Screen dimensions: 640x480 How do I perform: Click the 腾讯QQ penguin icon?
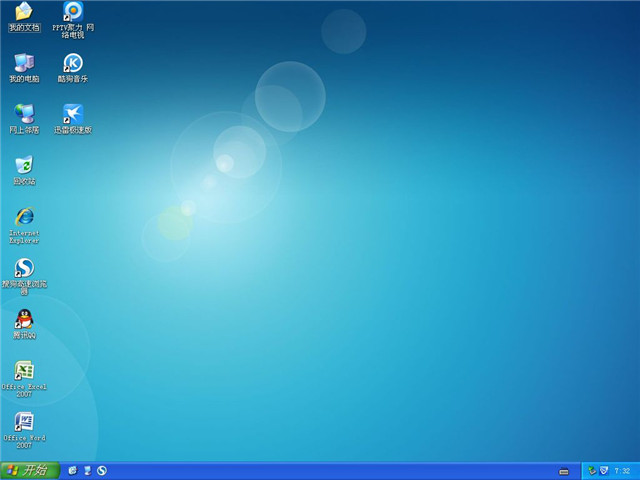pyautogui.click(x=24, y=320)
